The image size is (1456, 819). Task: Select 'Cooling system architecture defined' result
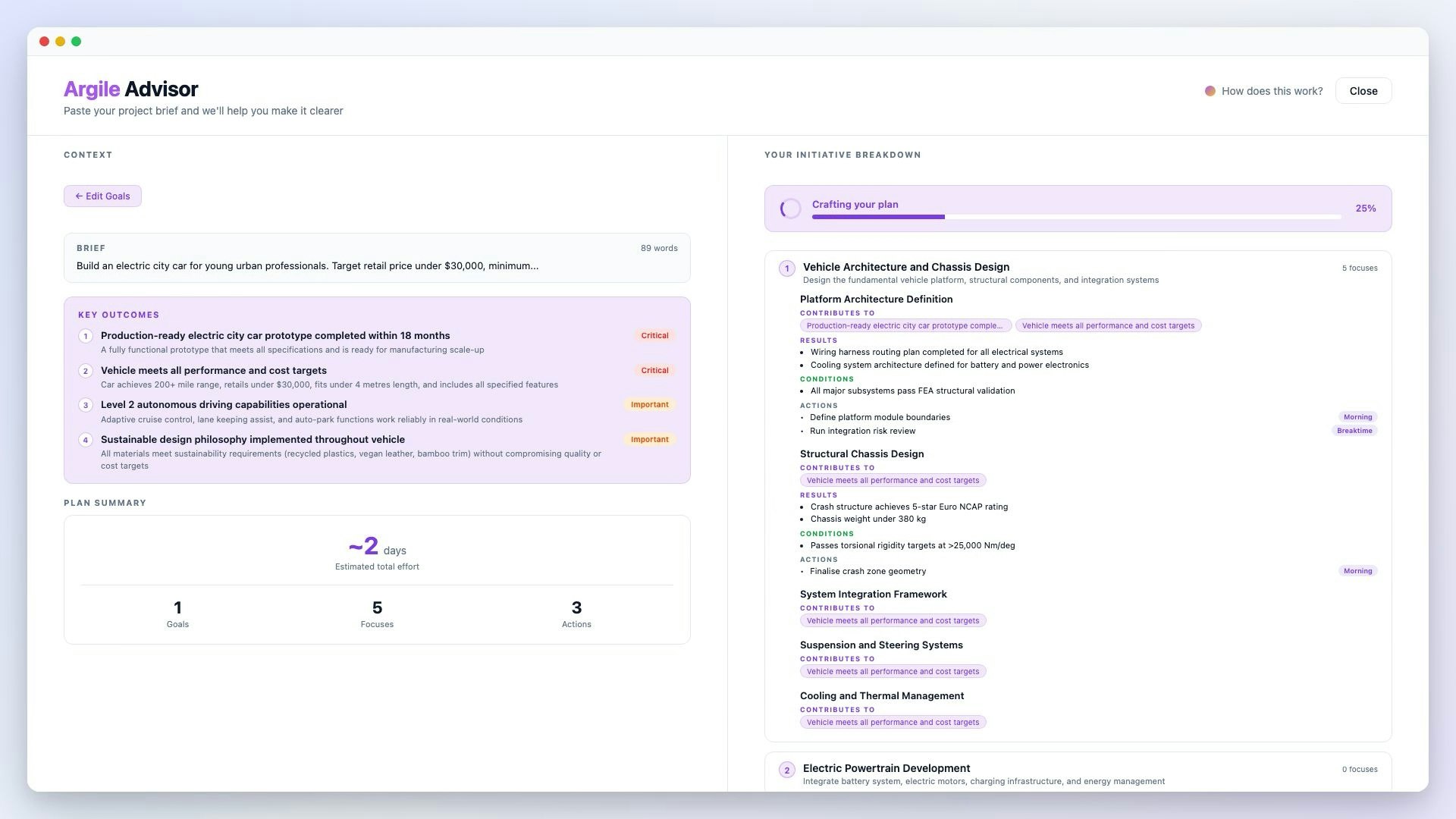[949, 365]
